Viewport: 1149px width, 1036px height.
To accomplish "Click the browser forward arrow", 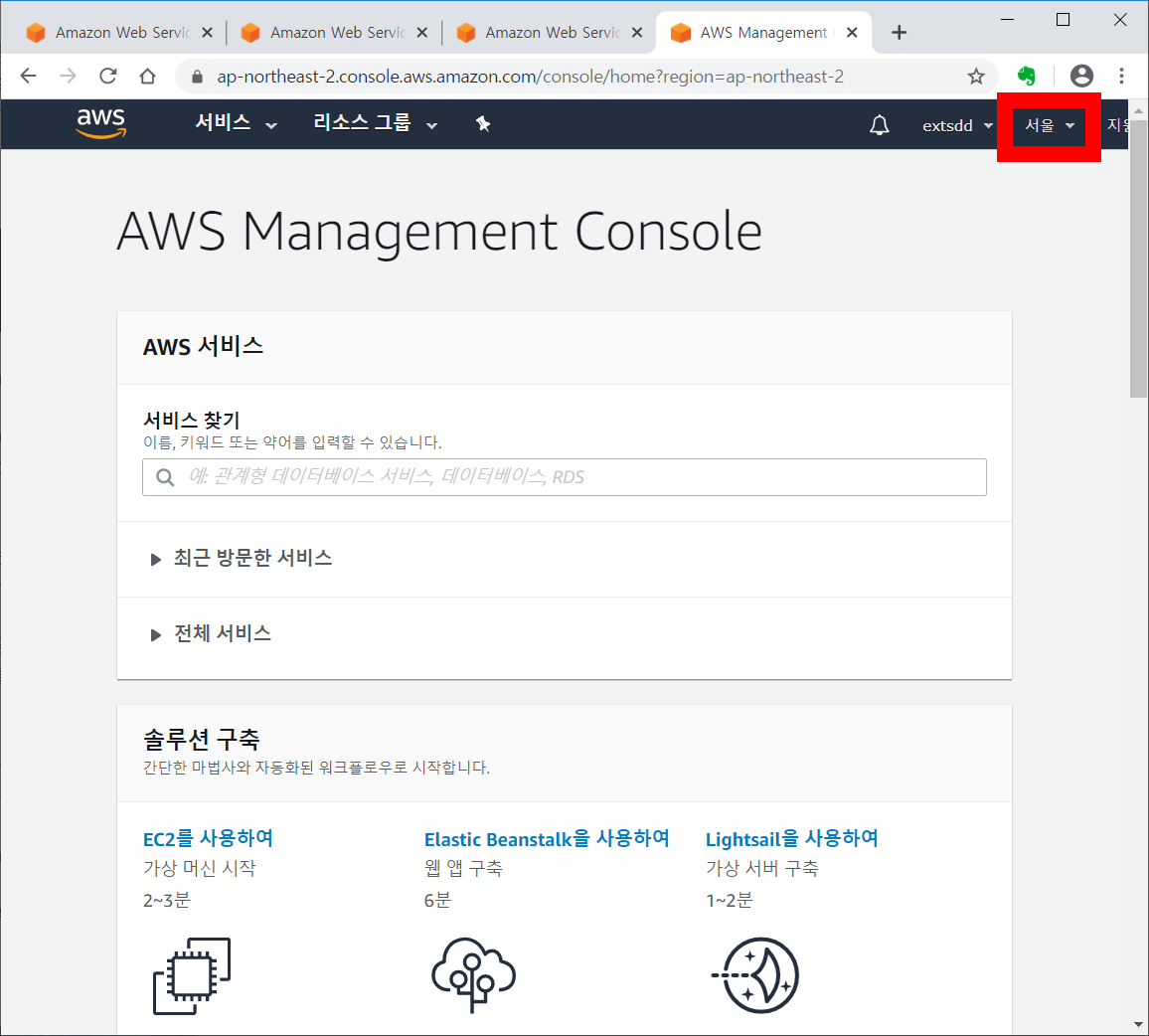I will [x=69, y=76].
